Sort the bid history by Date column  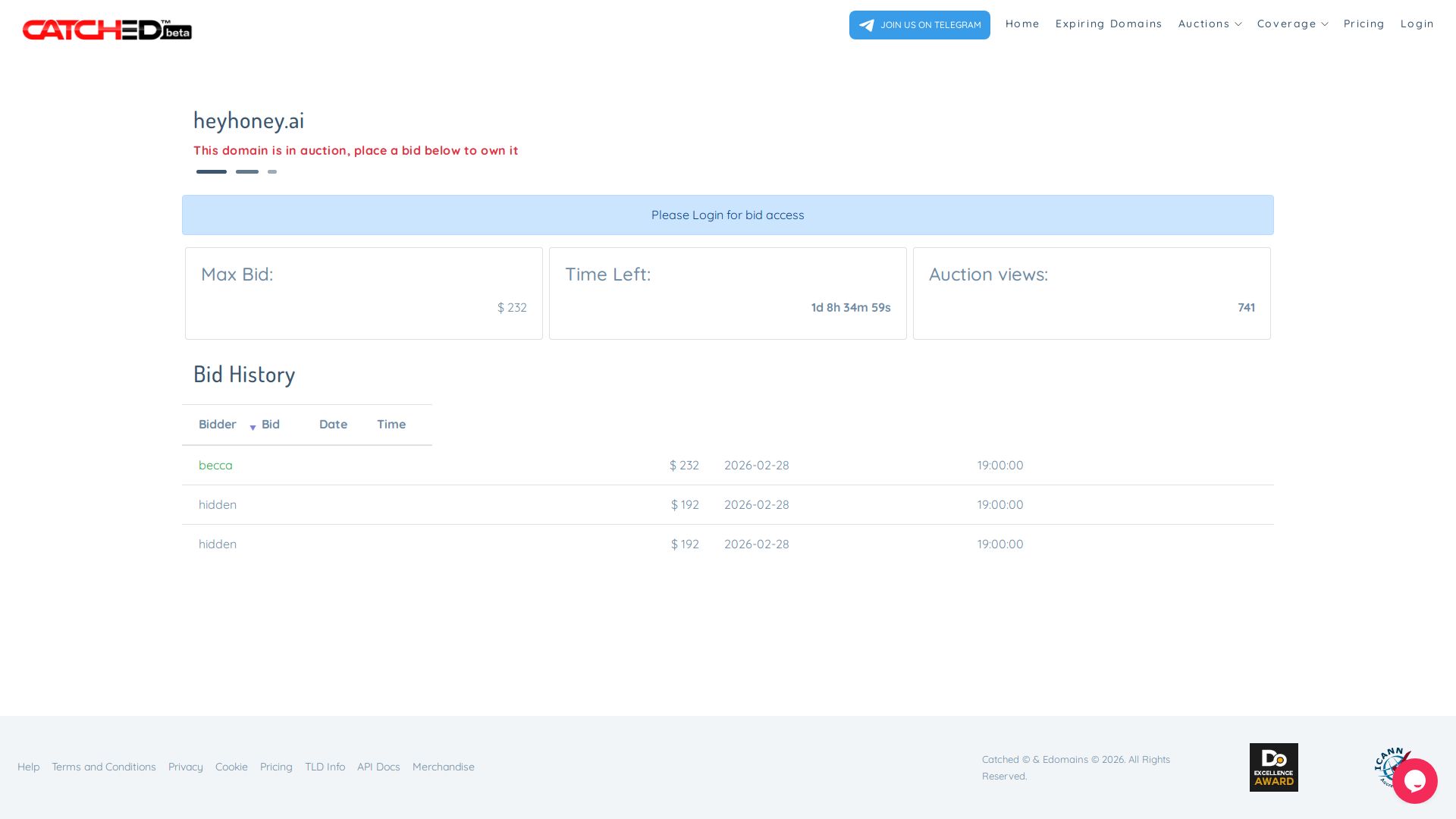coord(333,425)
